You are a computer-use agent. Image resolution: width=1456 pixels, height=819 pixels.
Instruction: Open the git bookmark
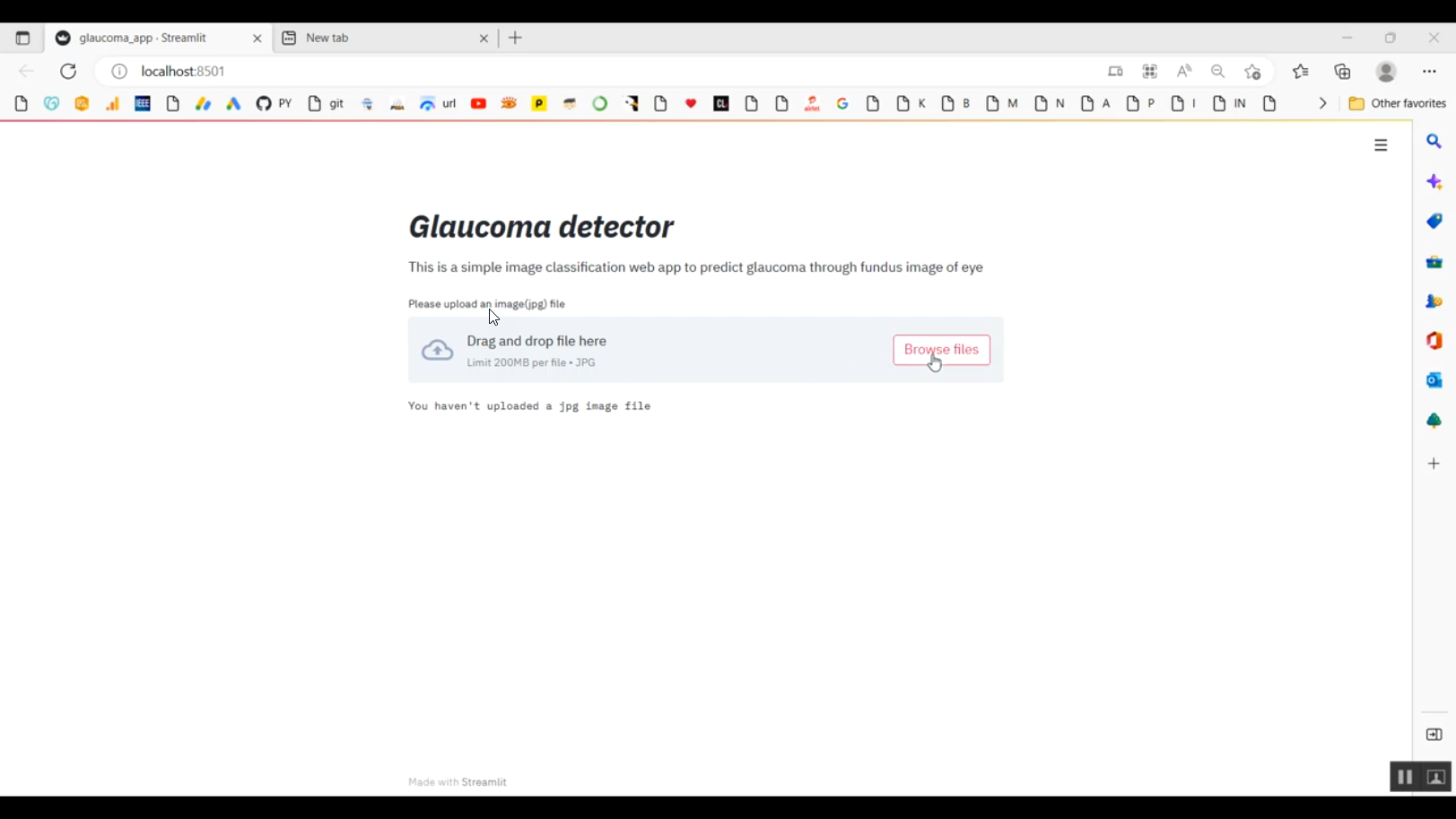point(326,104)
